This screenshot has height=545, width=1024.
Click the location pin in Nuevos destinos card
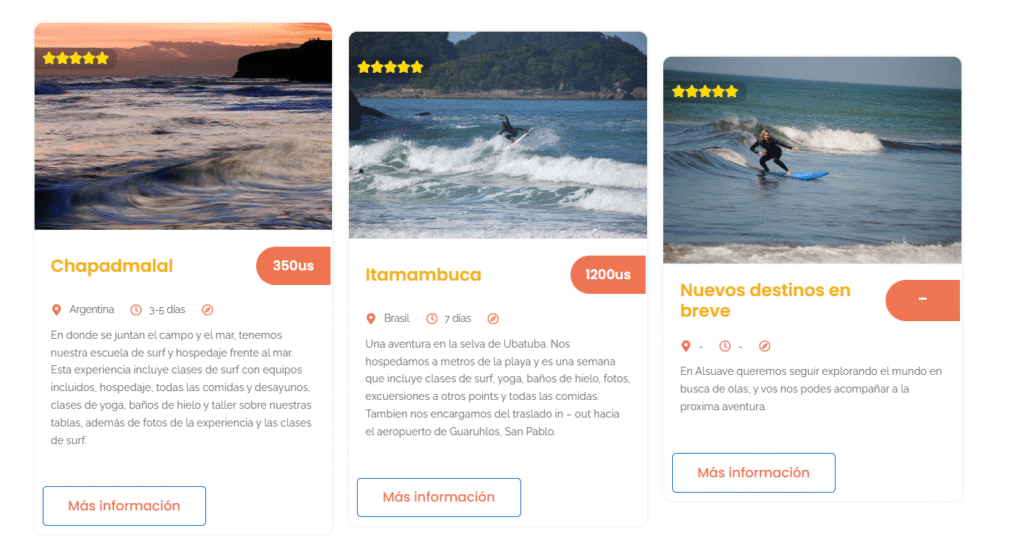click(685, 346)
